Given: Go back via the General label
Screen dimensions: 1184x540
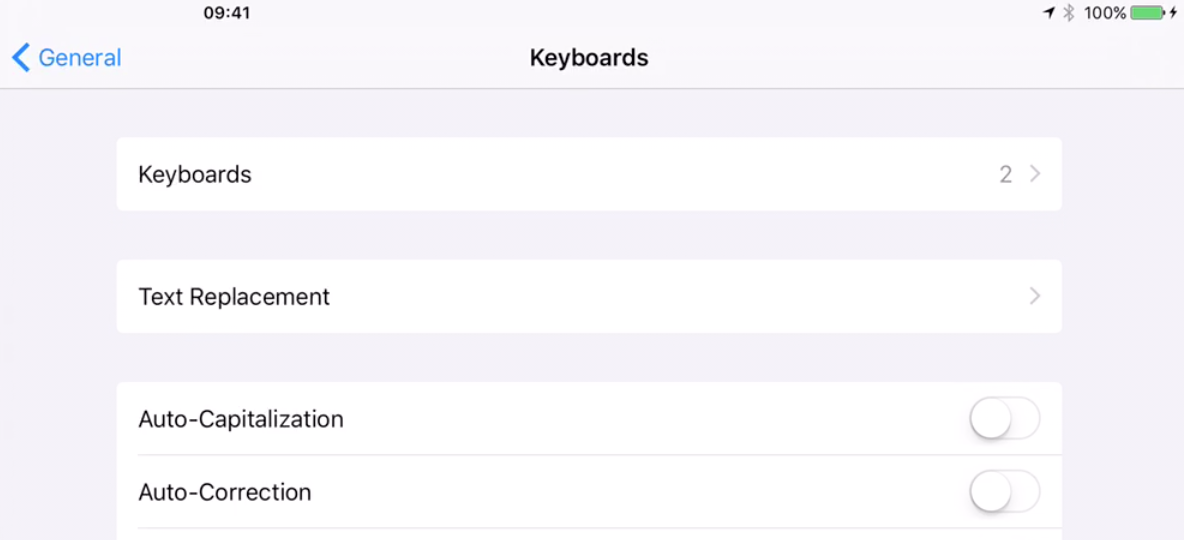Looking at the screenshot, I should pyautogui.click(x=80, y=58).
